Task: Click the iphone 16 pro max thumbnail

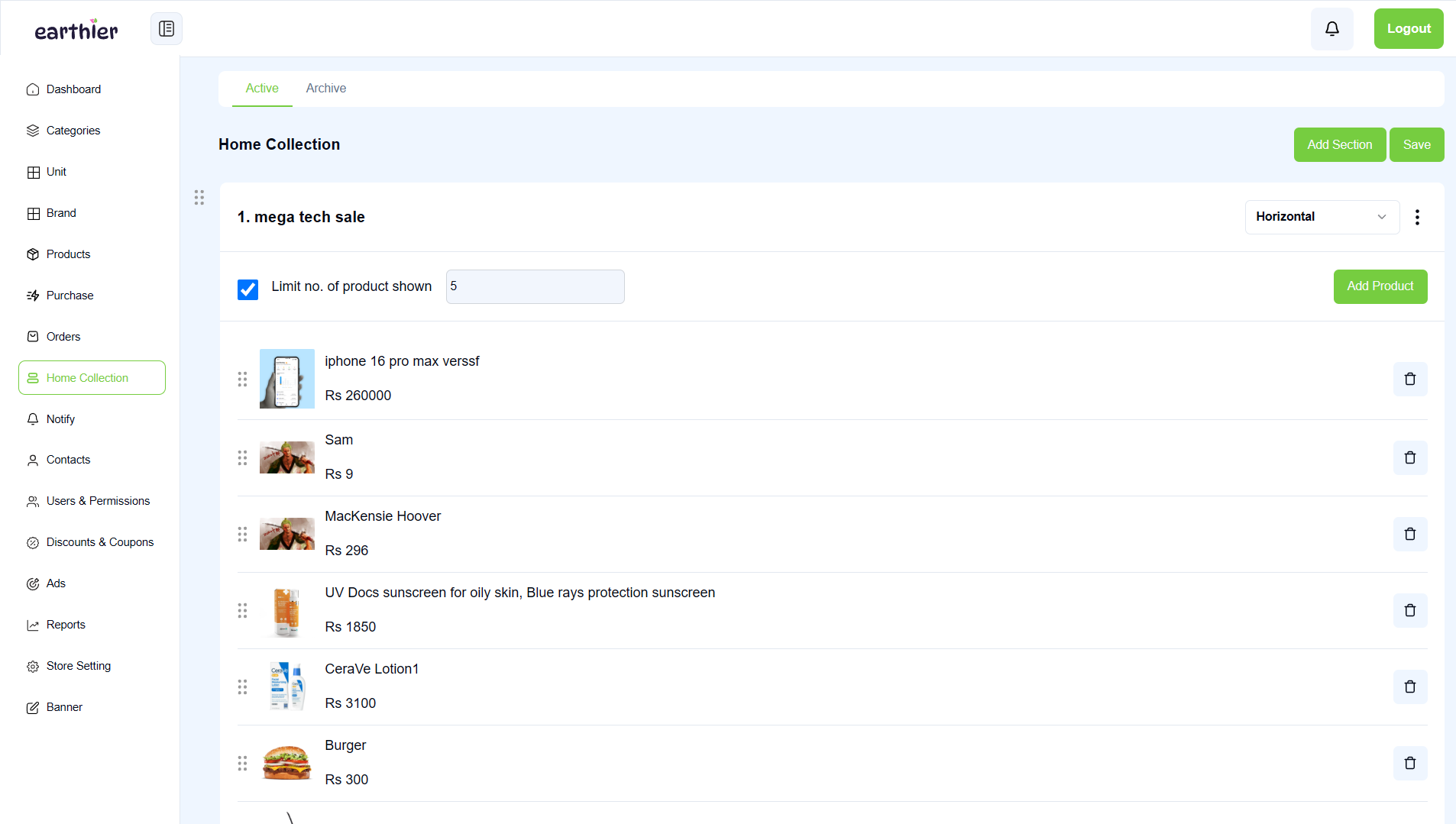Action: (286, 378)
